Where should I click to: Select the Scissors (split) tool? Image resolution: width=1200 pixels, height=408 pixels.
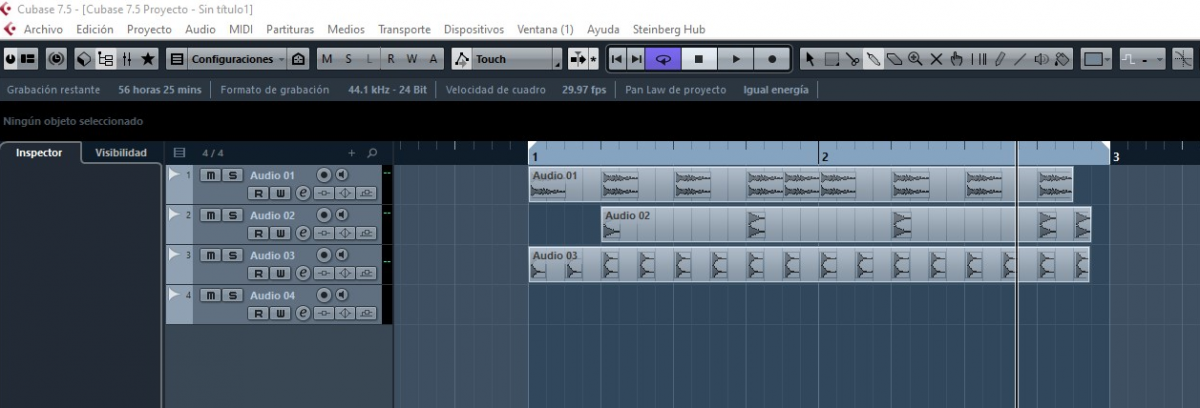(x=852, y=59)
